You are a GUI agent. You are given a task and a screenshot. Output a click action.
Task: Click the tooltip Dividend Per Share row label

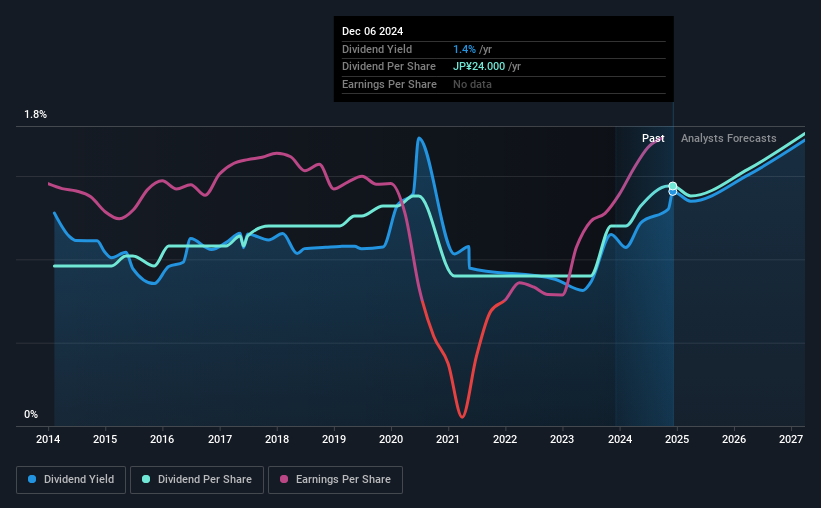tap(389, 67)
